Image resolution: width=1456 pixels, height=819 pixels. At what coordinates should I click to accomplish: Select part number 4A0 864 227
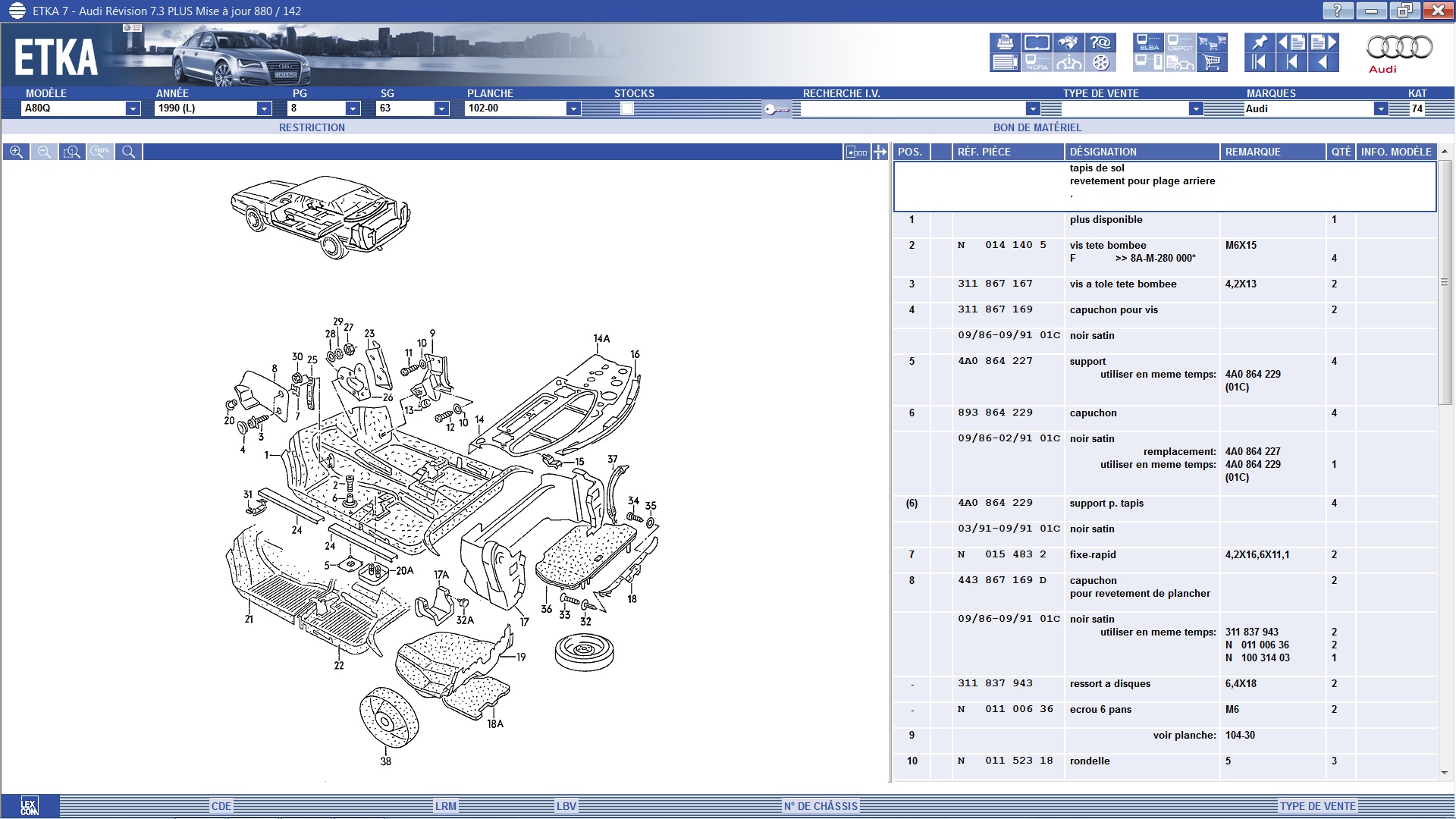(x=995, y=361)
